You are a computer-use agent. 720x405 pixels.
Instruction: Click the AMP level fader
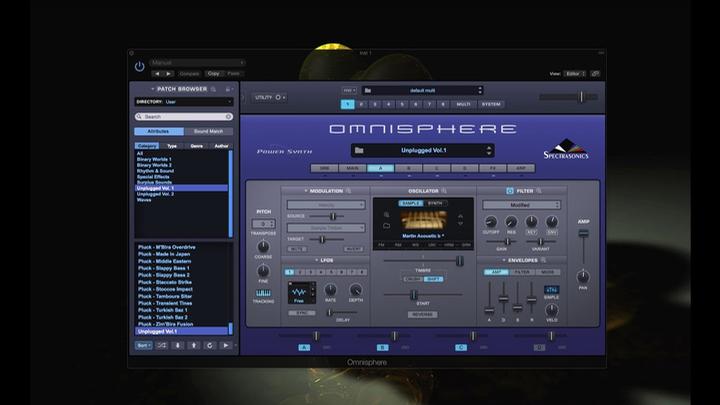click(583, 233)
